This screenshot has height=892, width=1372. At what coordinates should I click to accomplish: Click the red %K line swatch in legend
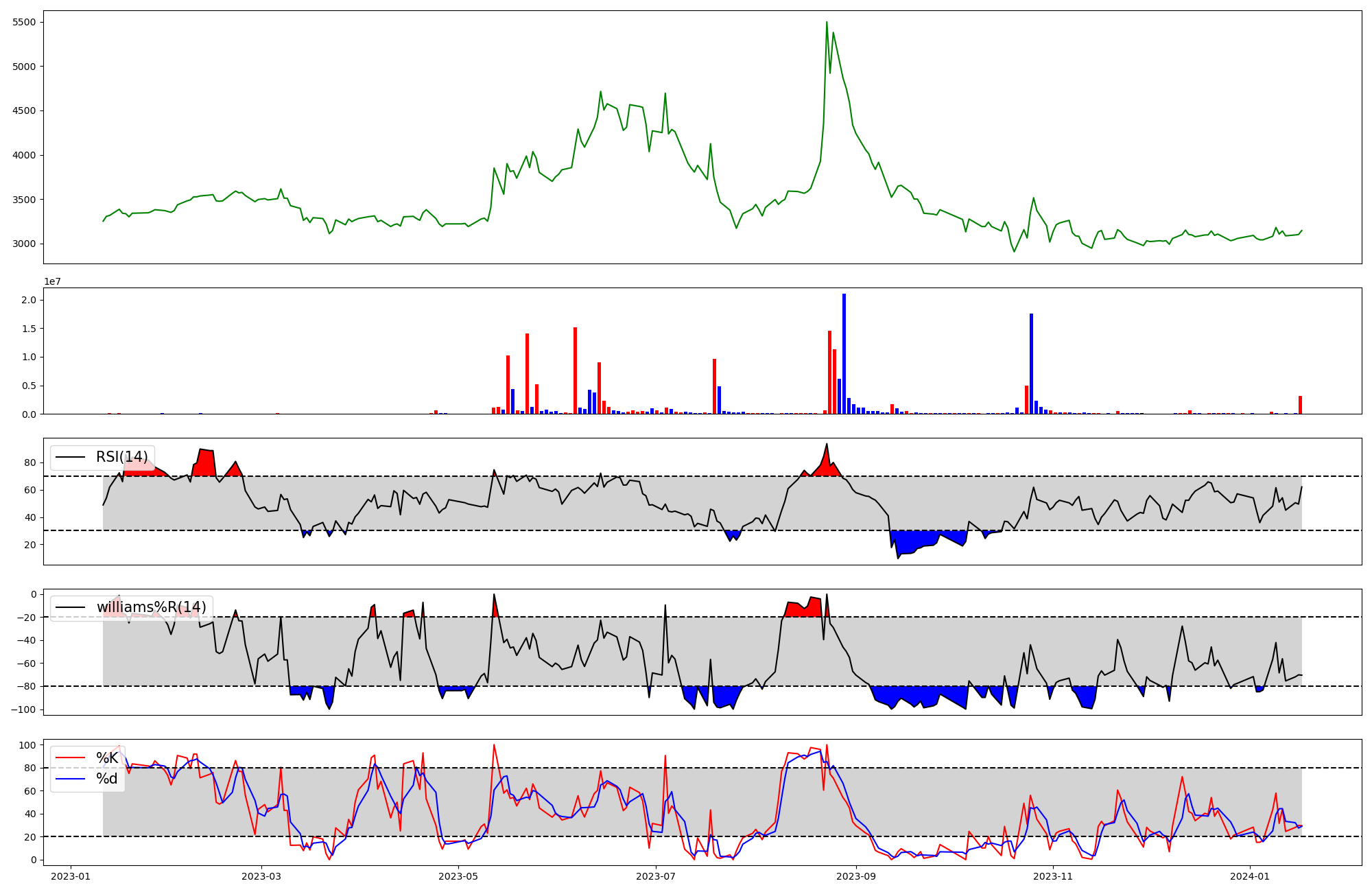[x=70, y=758]
